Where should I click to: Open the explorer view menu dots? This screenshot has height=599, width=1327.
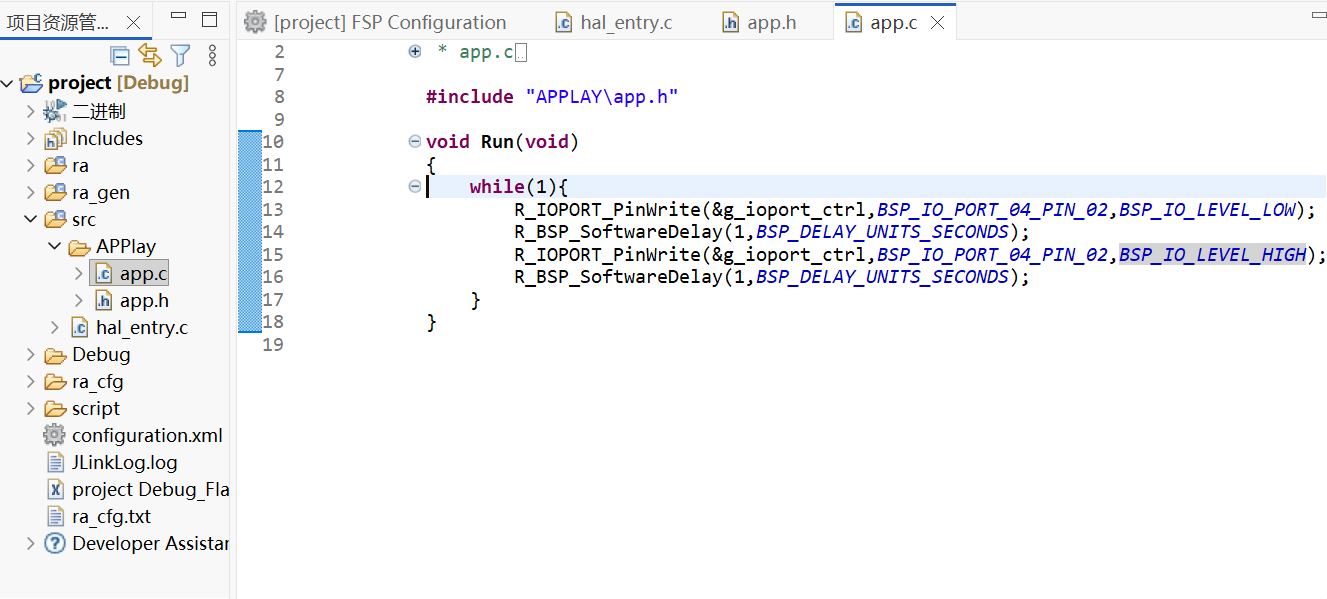pos(212,55)
